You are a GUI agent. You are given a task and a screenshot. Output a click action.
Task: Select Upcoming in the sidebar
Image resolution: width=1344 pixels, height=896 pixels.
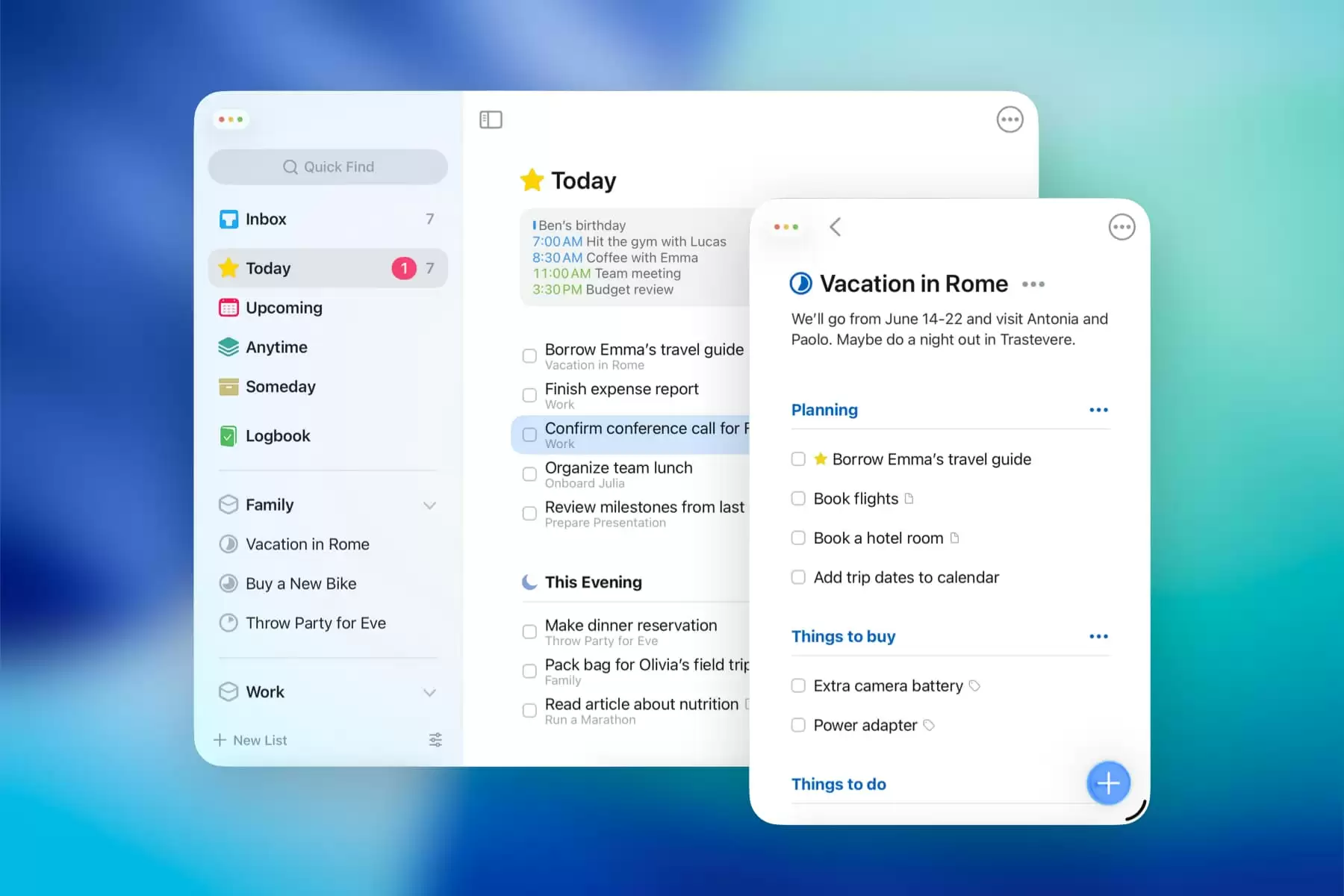coord(284,308)
